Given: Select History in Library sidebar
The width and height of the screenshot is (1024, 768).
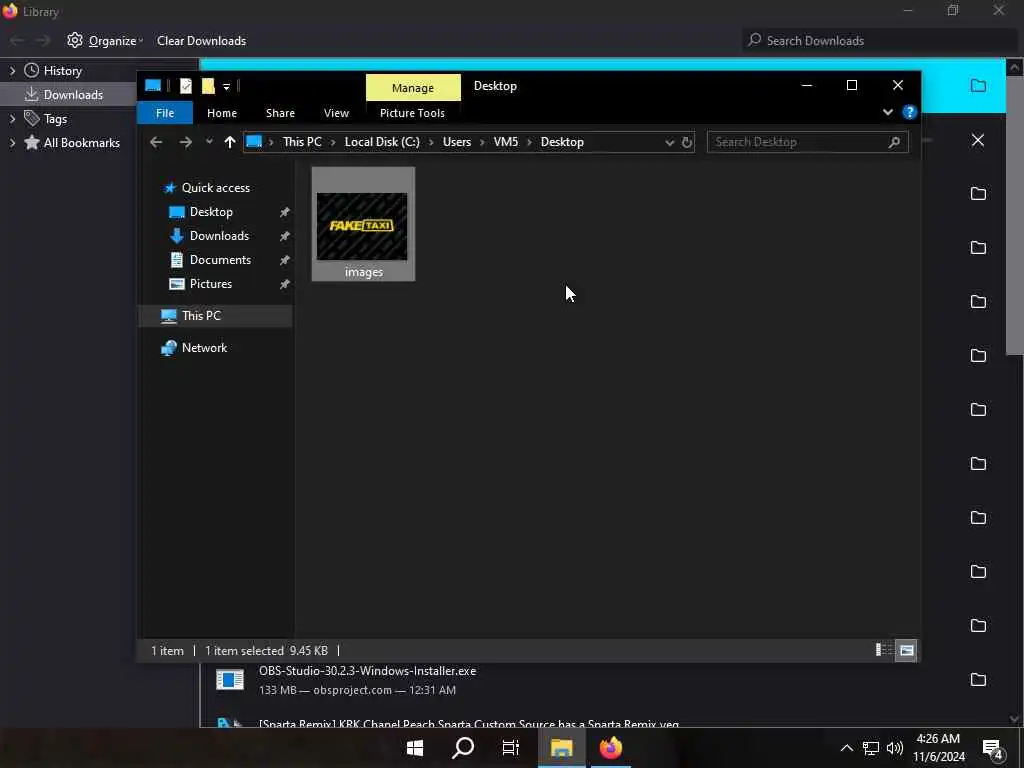Looking at the screenshot, I should pyautogui.click(x=62, y=71).
